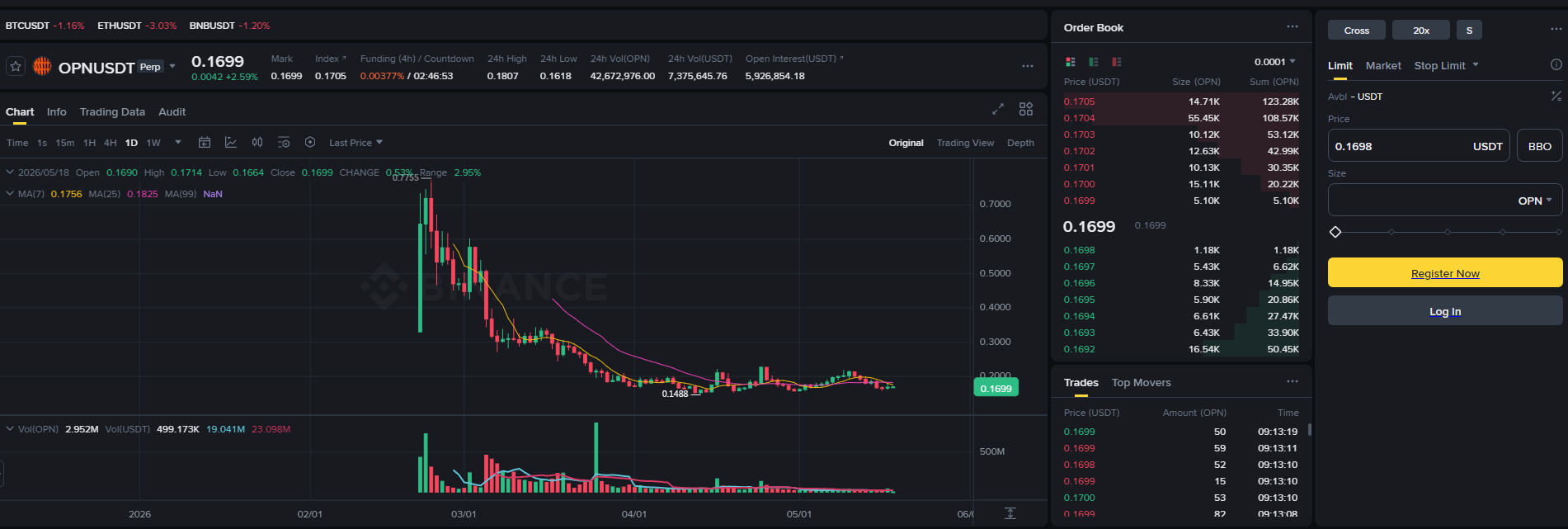Click the hexagon chart settings icon

tap(310, 143)
